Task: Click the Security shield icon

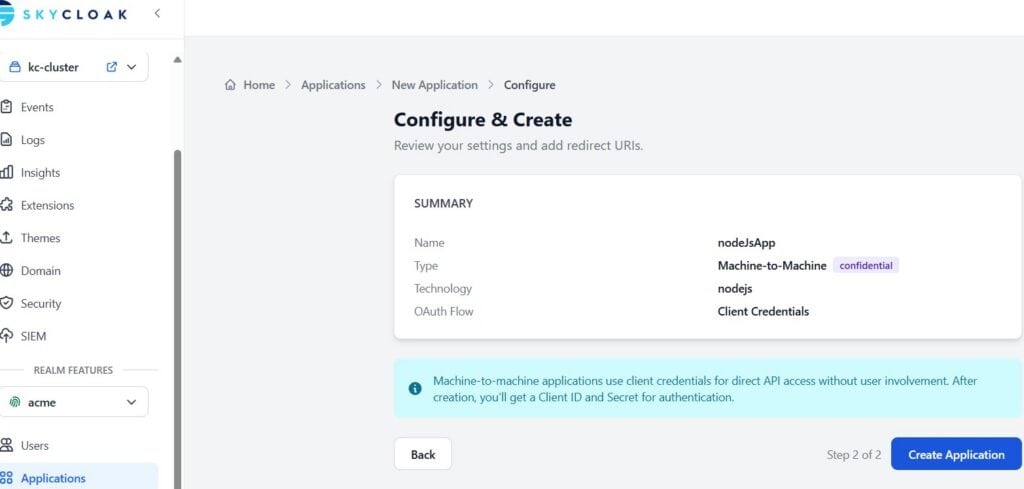Action: click(6, 303)
